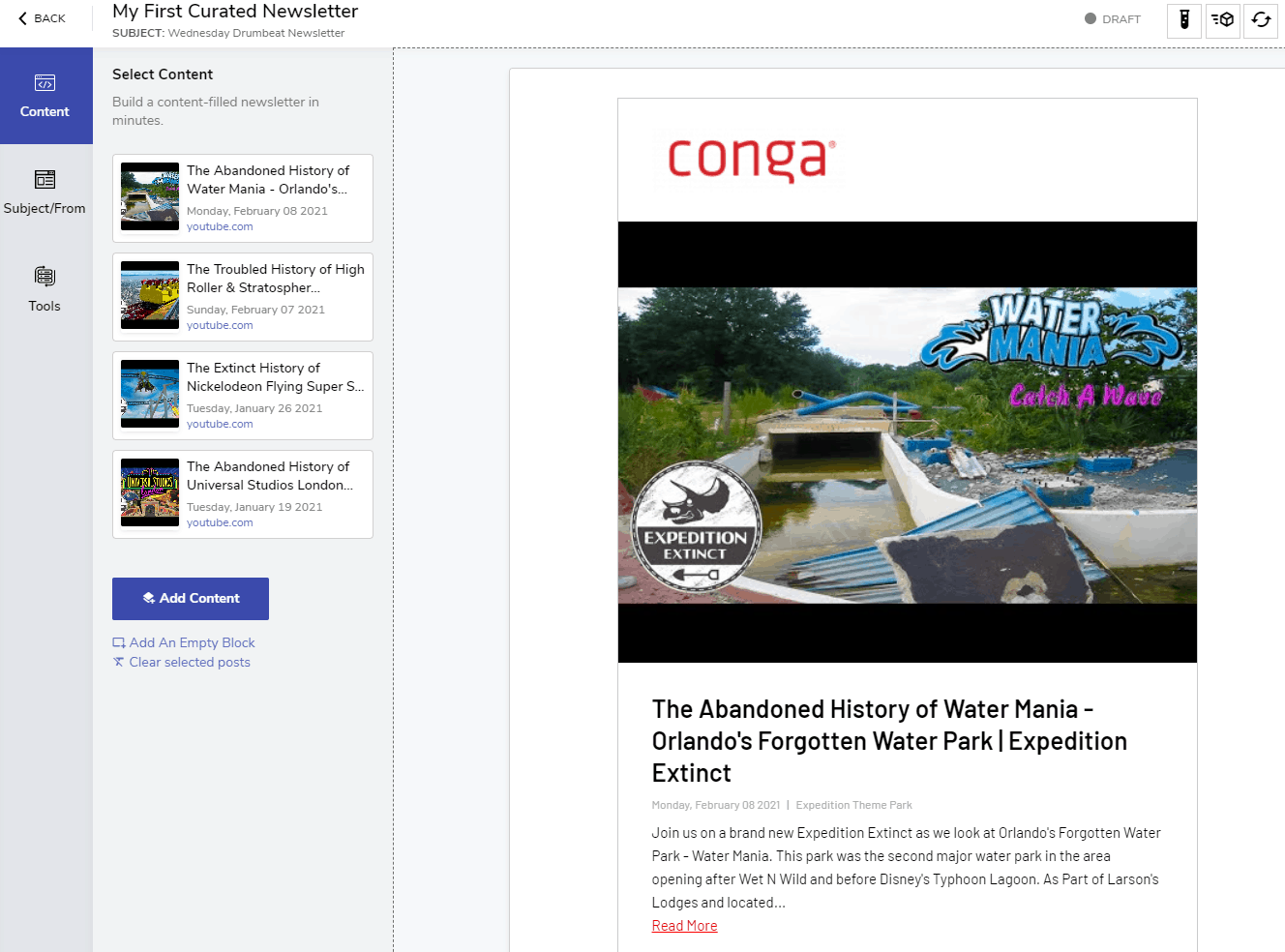Click the 'Tuesday, January 26 2021' date
This screenshot has width=1285, height=952.
click(x=254, y=408)
